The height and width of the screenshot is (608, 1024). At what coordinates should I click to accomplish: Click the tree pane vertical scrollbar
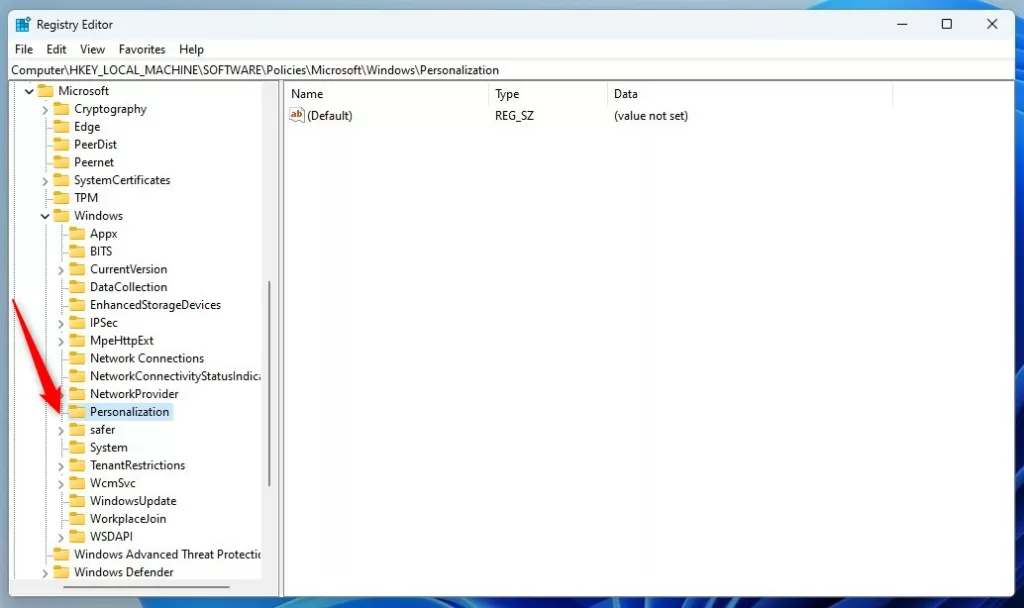point(269,383)
